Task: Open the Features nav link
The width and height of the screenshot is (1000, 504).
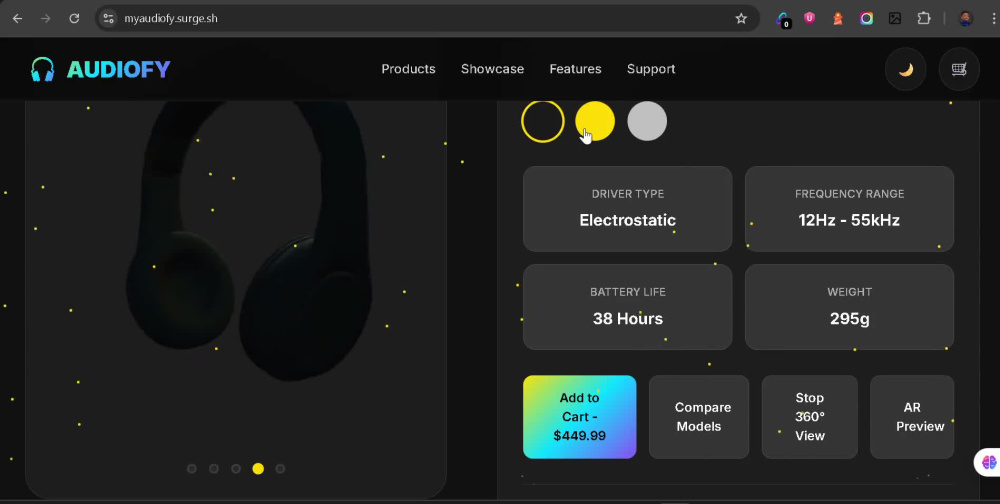Action: [x=575, y=69]
